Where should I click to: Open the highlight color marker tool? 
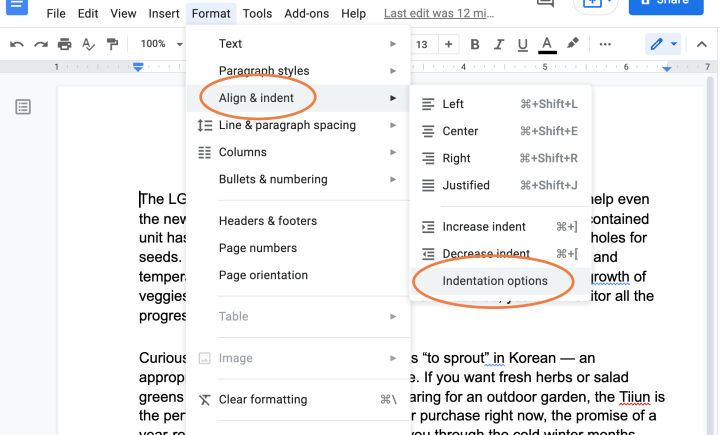(x=572, y=44)
